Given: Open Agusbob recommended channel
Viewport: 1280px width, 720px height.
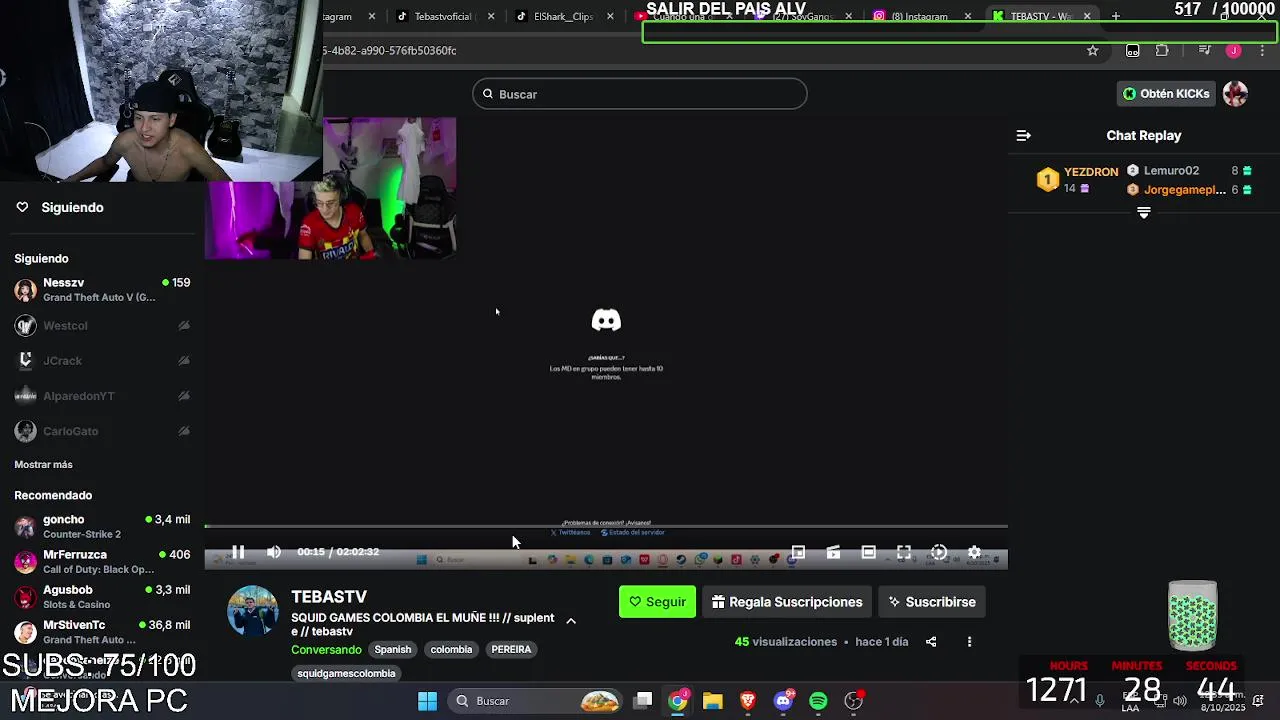Looking at the screenshot, I should 102,597.
